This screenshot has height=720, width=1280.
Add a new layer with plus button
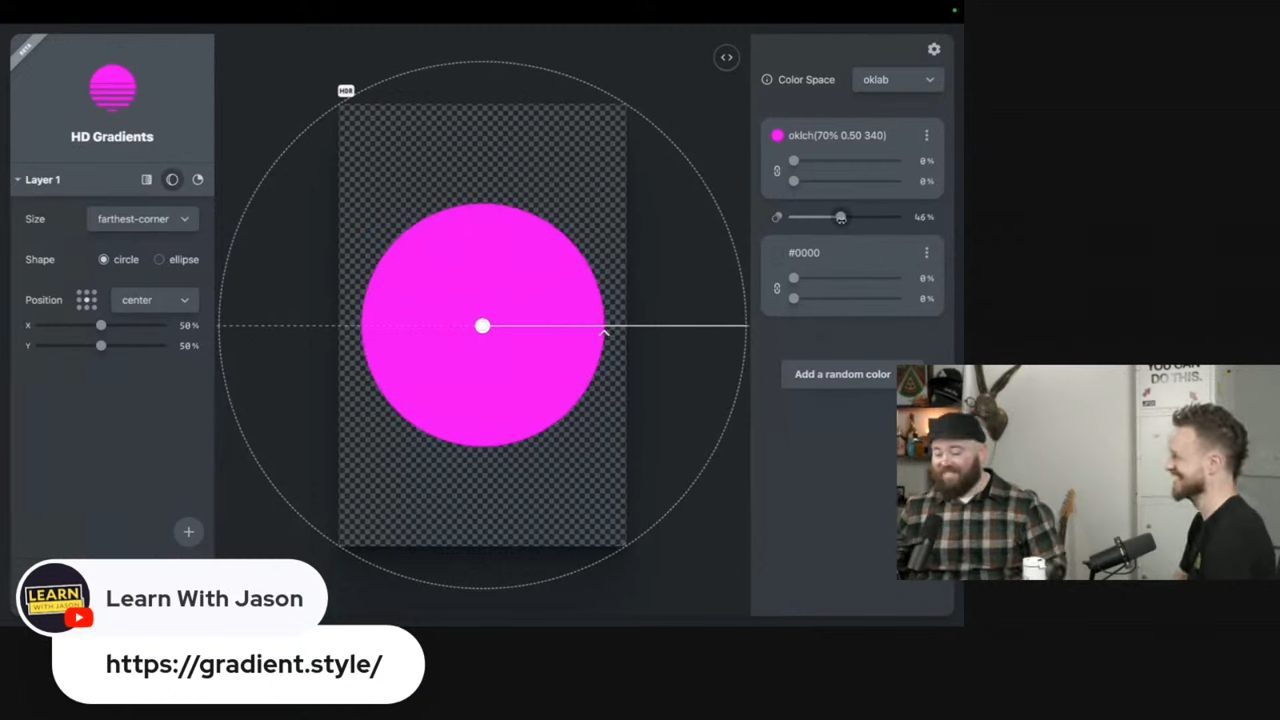(x=189, y=532)
